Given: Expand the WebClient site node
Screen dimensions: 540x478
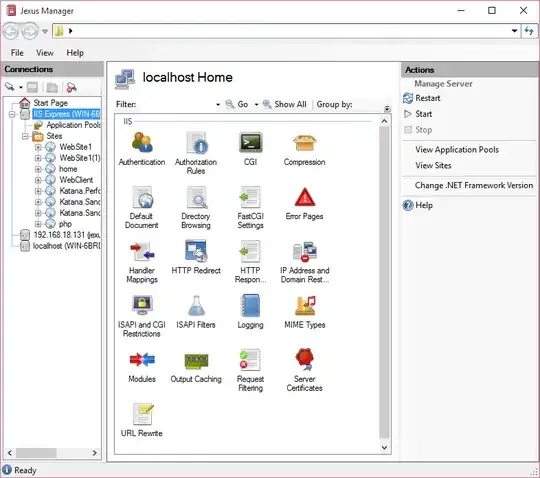Looking at the screenshot, I should (38, 180).
